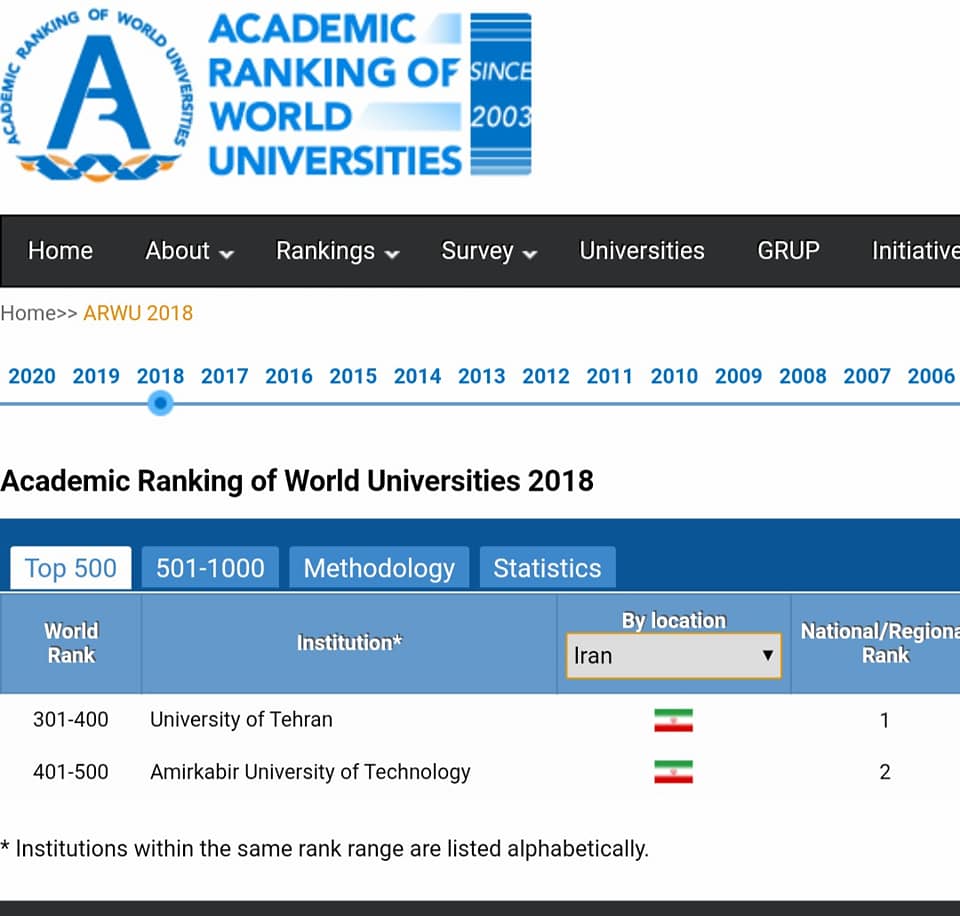This screenshot has width=960, height=916.
Task: Select year 2017 on the timeline
Action: click(225, 375)
